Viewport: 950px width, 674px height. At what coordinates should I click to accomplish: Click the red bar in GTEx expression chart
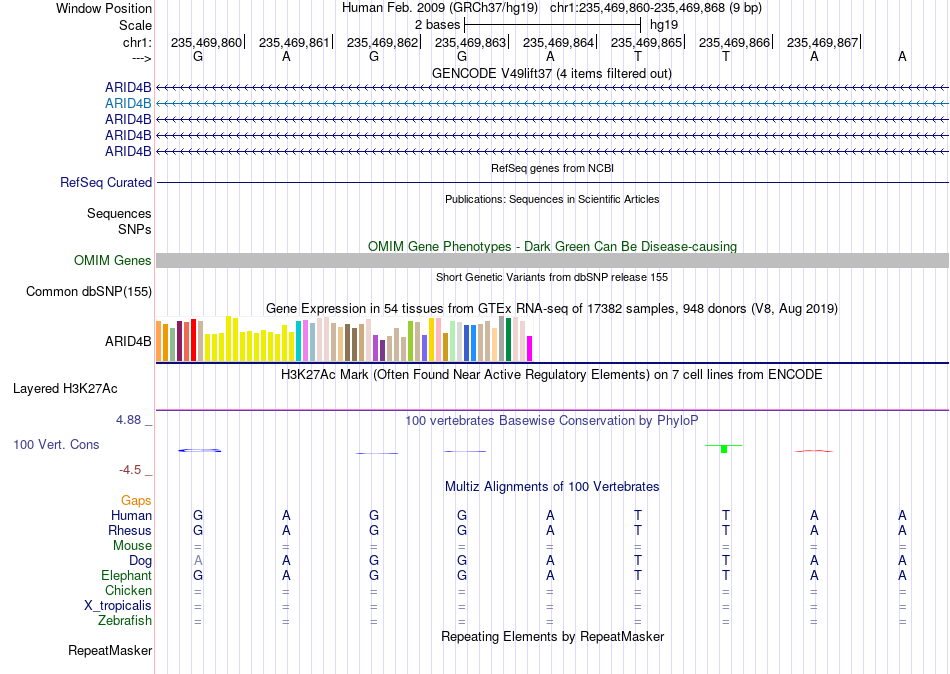pos(193,340)
